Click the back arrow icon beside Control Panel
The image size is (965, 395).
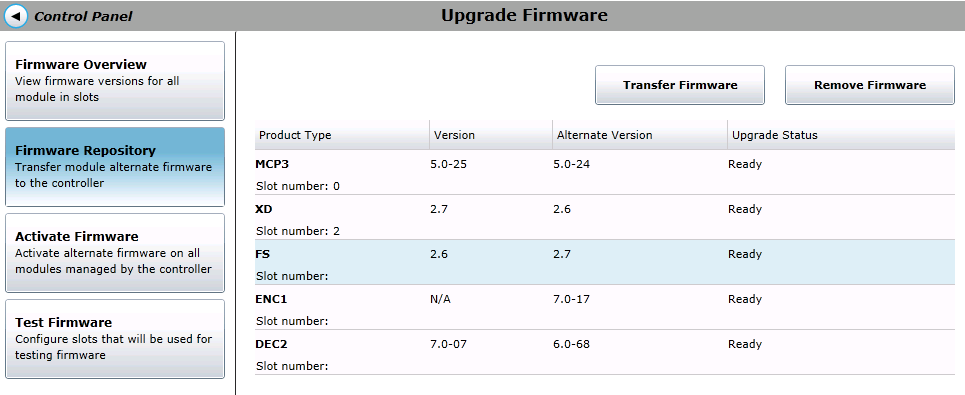tap(16, 15)
